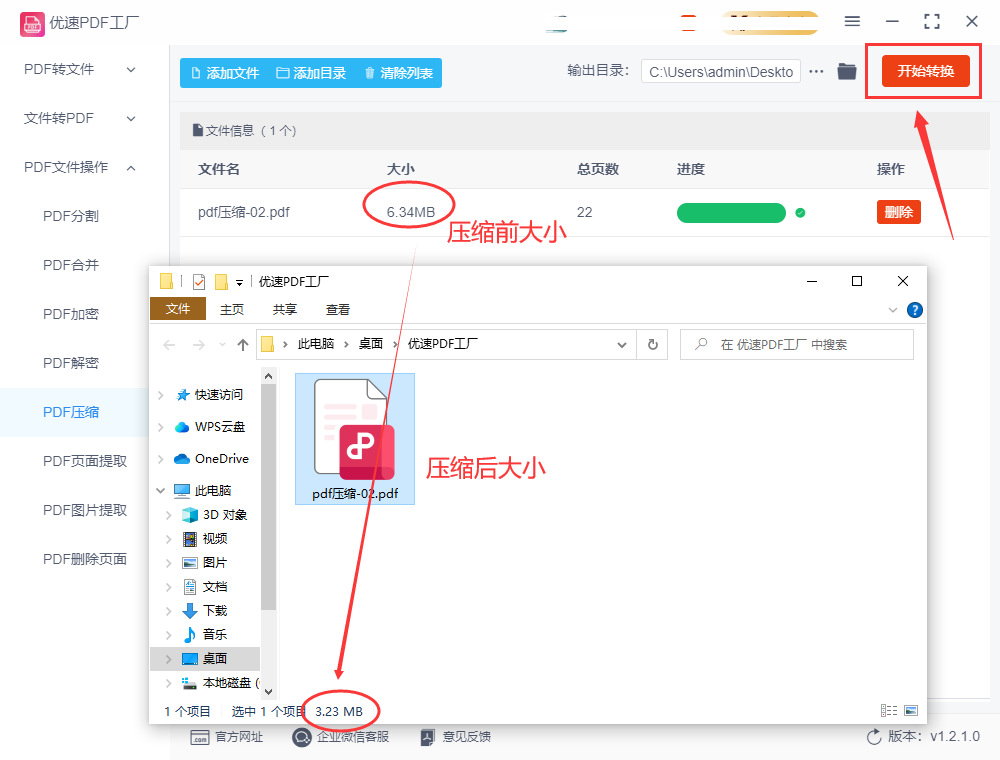Open the 文件 tab in Explorer window
The width and height of the screenshot is (1000, 760).
tap(177, 309)
